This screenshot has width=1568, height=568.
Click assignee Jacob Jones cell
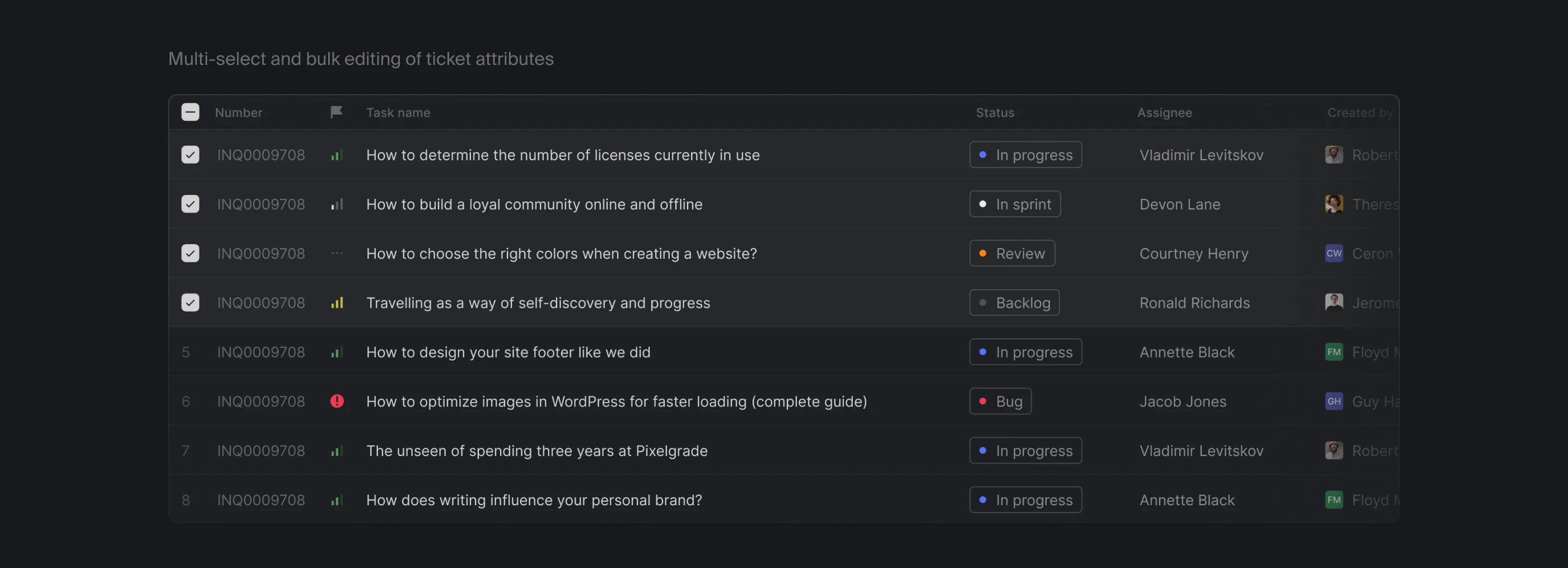(x=1183, y=401)
